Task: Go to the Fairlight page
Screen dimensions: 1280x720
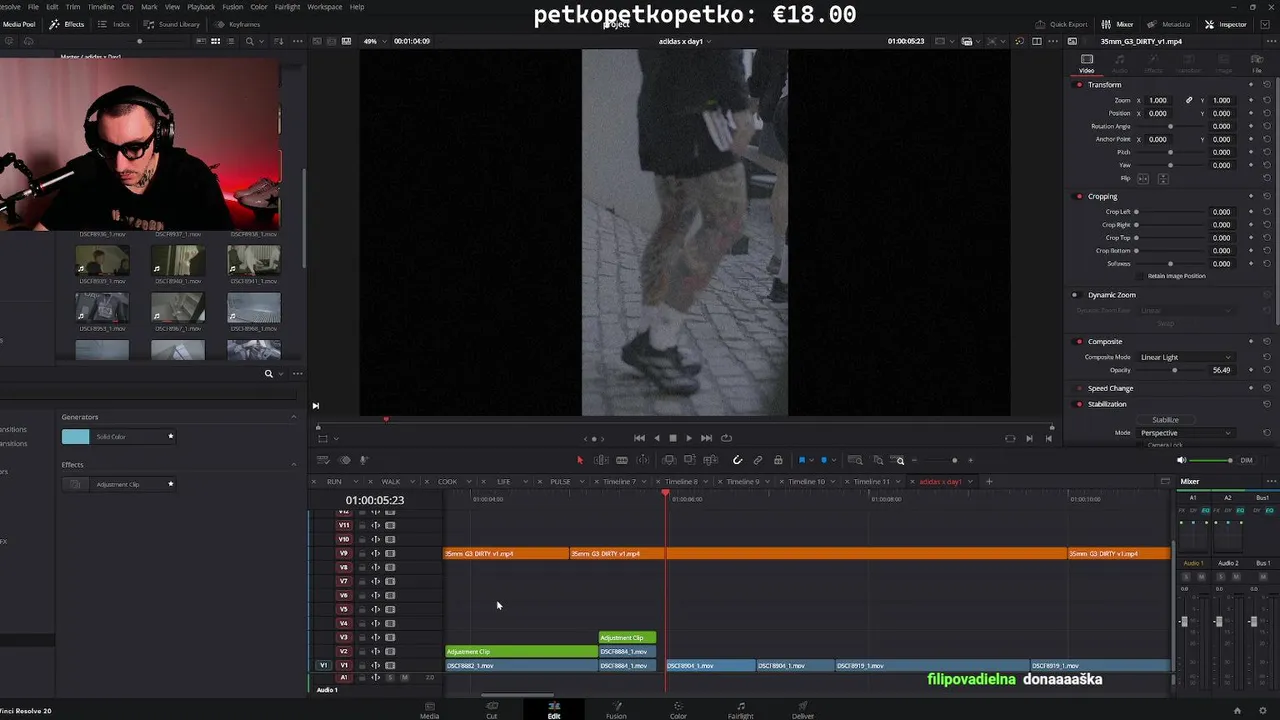Action: point(740,710)
